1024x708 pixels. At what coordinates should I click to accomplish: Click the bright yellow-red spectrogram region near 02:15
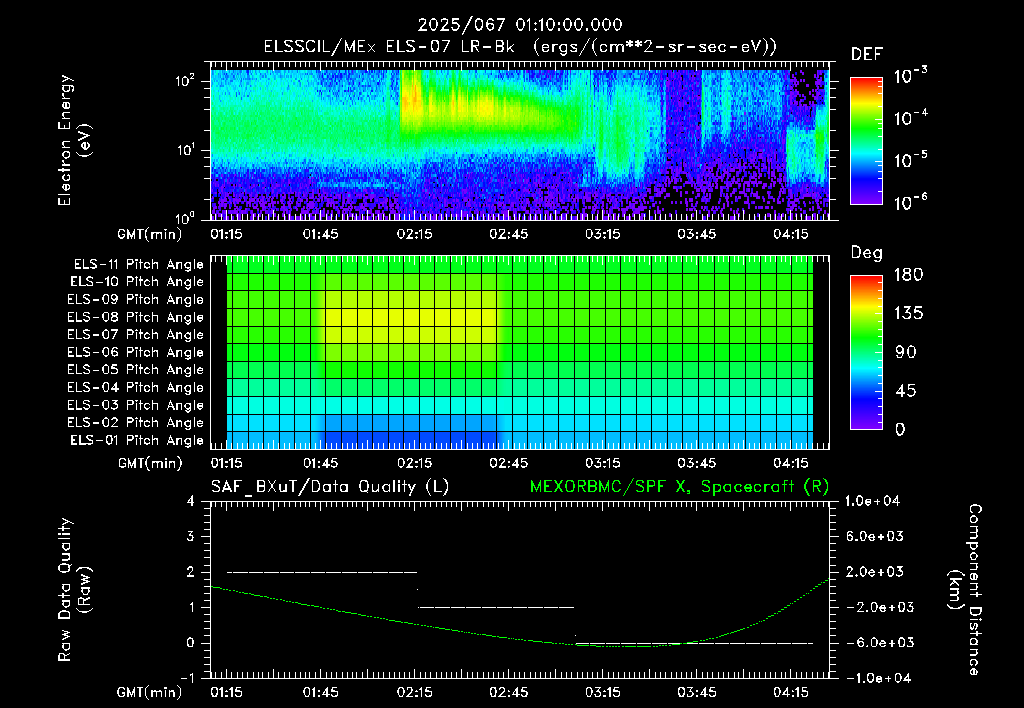click(x=413, y=101)
